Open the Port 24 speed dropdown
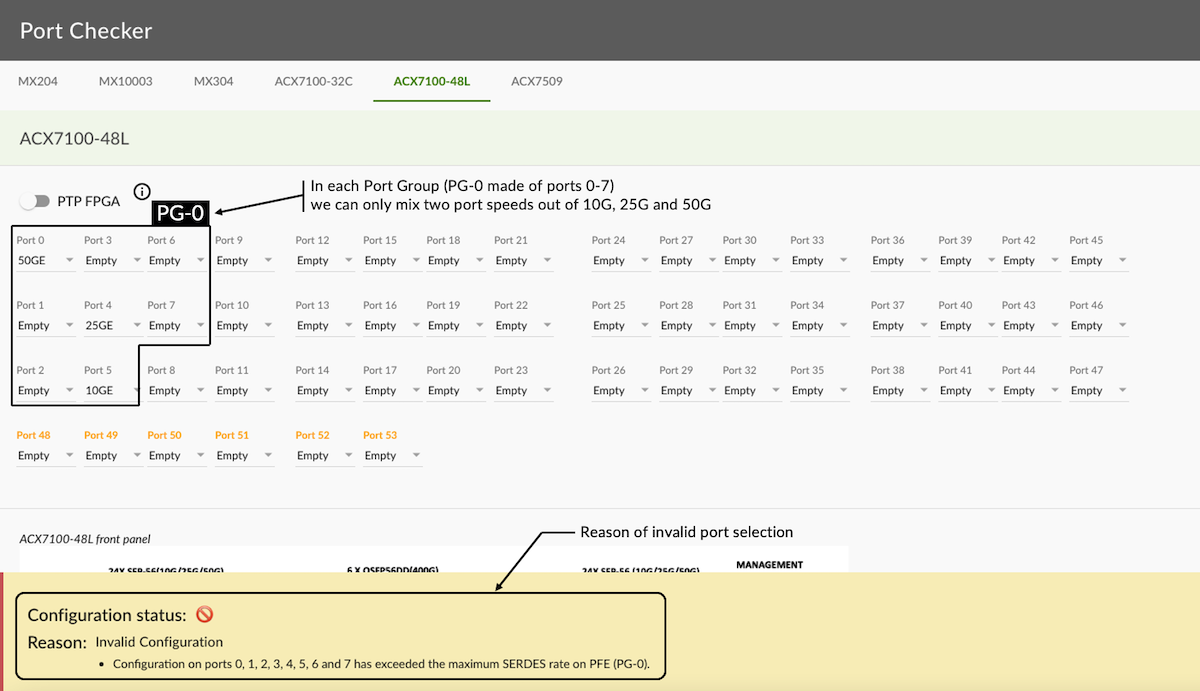This screenshot has width=1200, height=691. (621, 261)
